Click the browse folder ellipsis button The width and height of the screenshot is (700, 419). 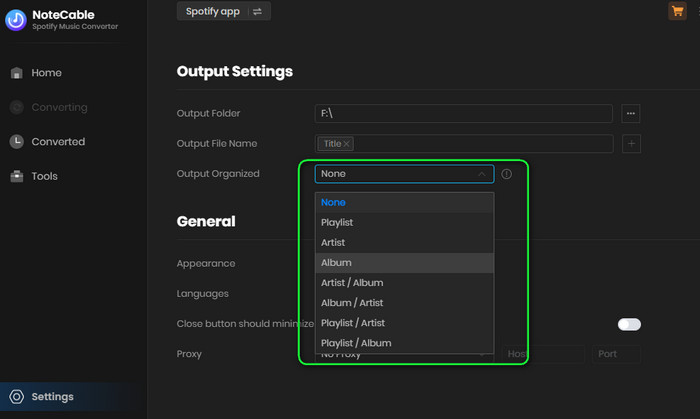click(630, 114)
